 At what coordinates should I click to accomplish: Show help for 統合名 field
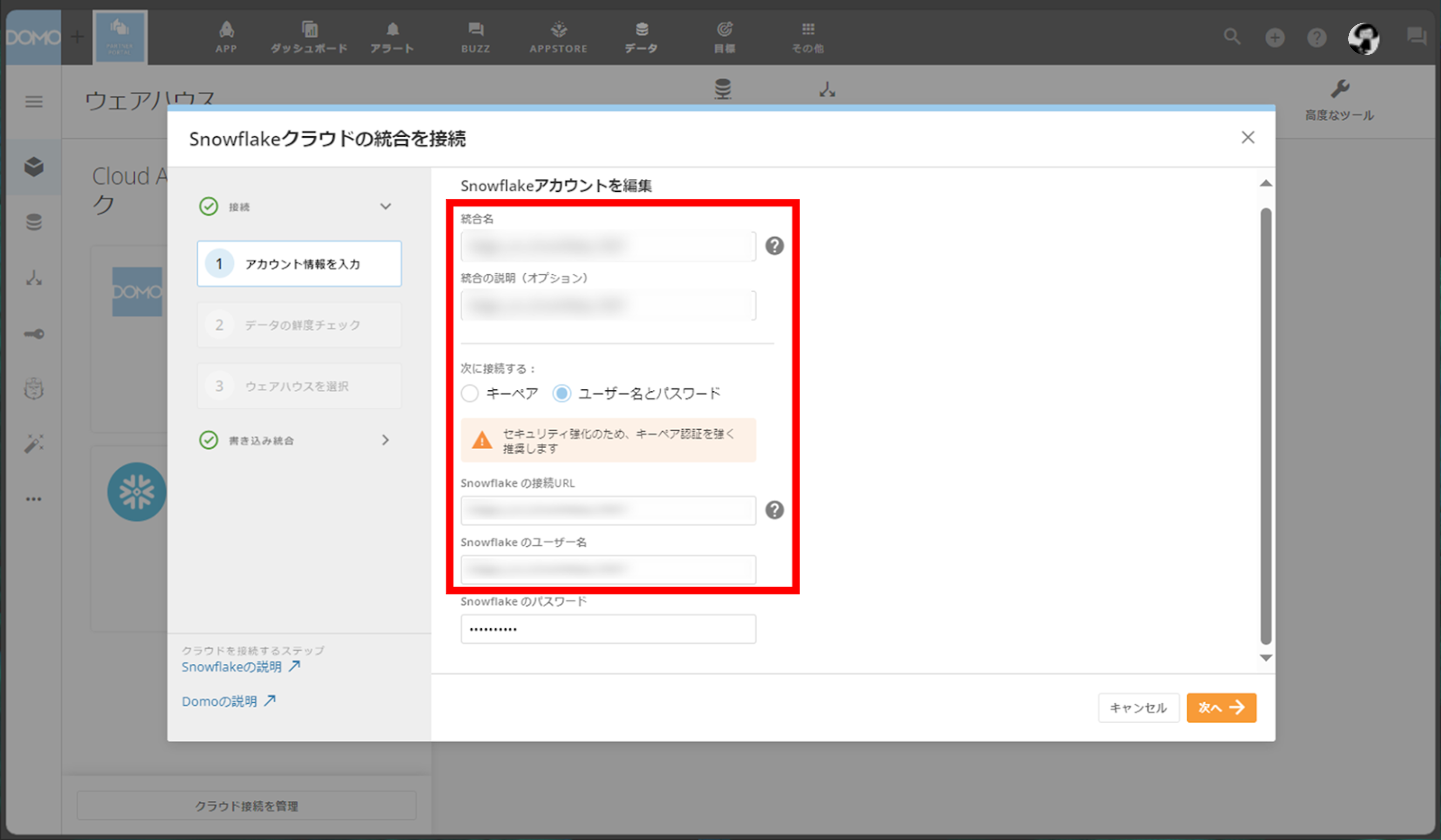pyautogui.click(x=774, y=246)
